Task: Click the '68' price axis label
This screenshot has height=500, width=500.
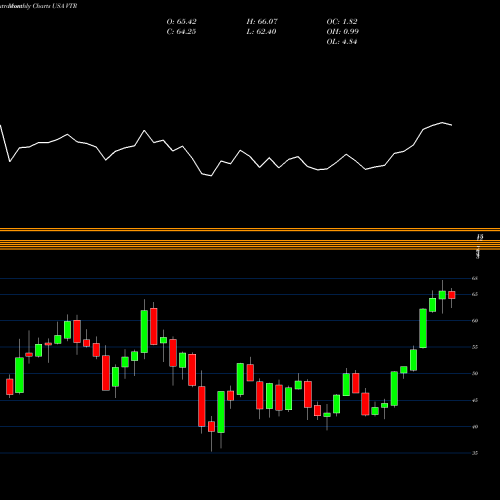Action: 475,278
